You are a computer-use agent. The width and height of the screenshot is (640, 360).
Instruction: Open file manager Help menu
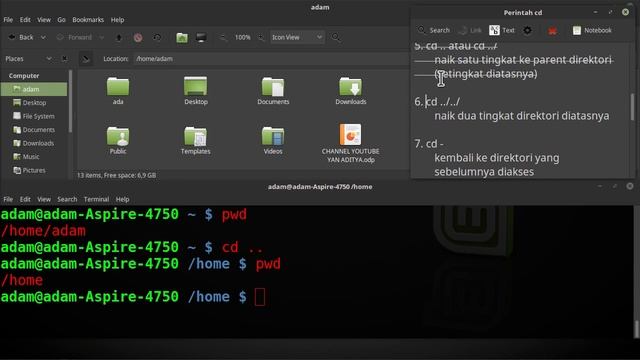point(118,20)
